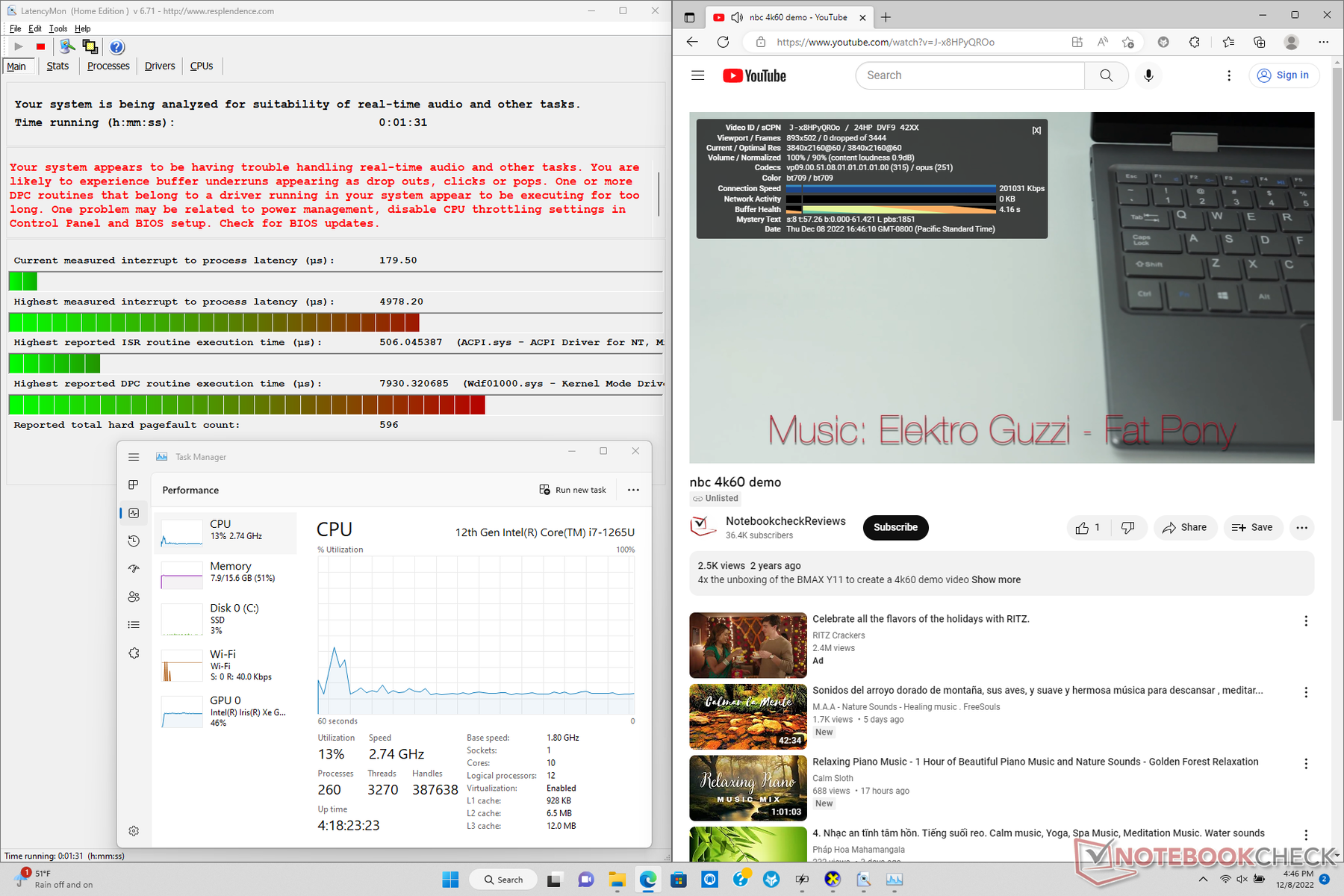Click the YouTube search box
Viewport: 1344px width, 896px height.
[970, 75]
